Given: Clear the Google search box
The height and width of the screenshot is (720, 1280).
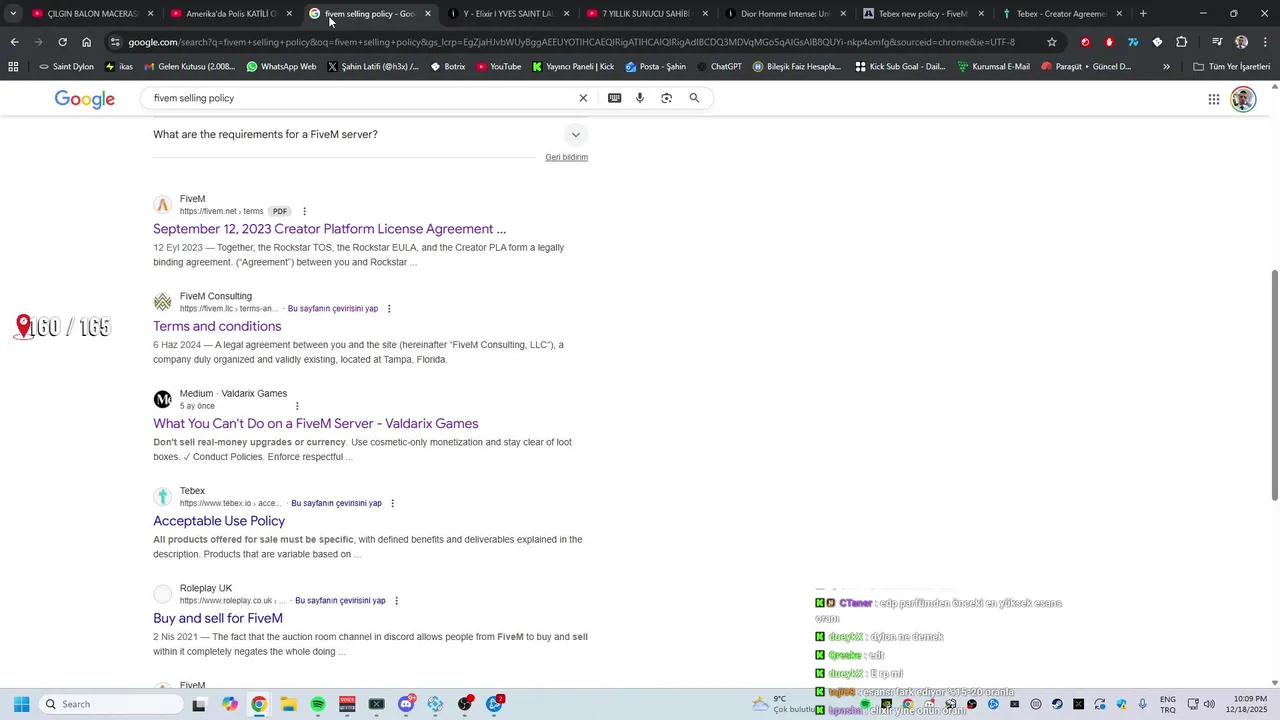Looking at the screenshot, I should pos(583,98).
